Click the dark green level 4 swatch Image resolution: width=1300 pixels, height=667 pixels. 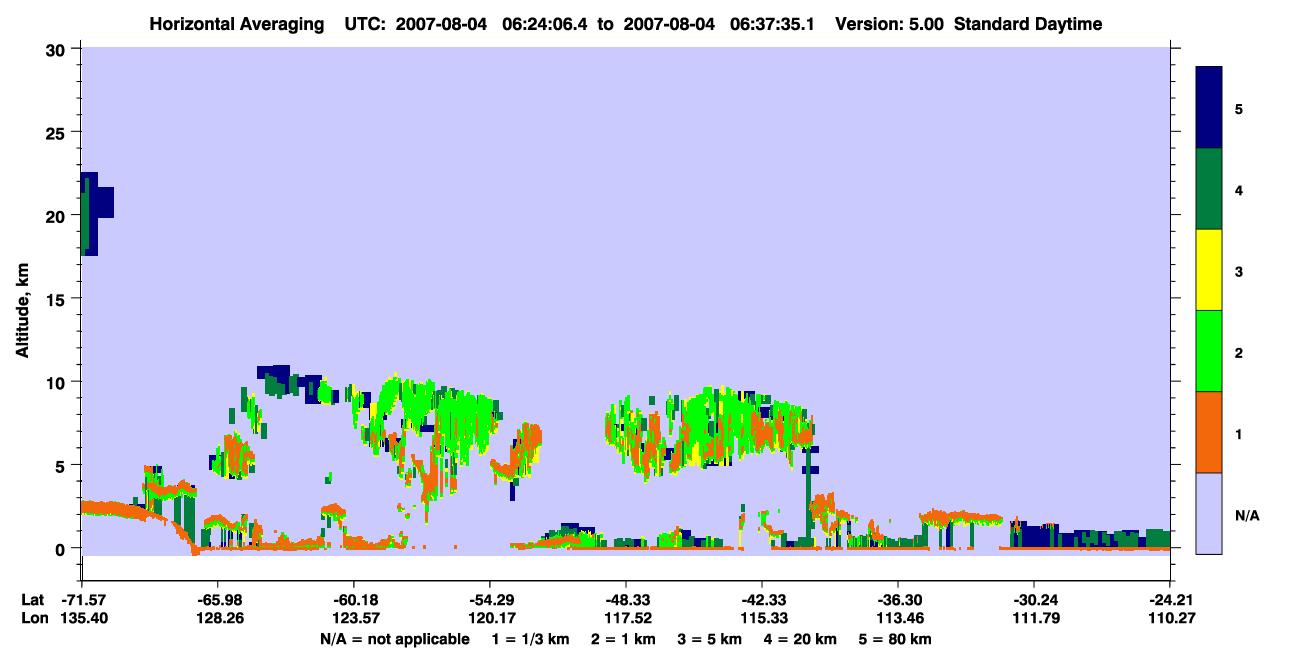click(x=1209, y=189)
